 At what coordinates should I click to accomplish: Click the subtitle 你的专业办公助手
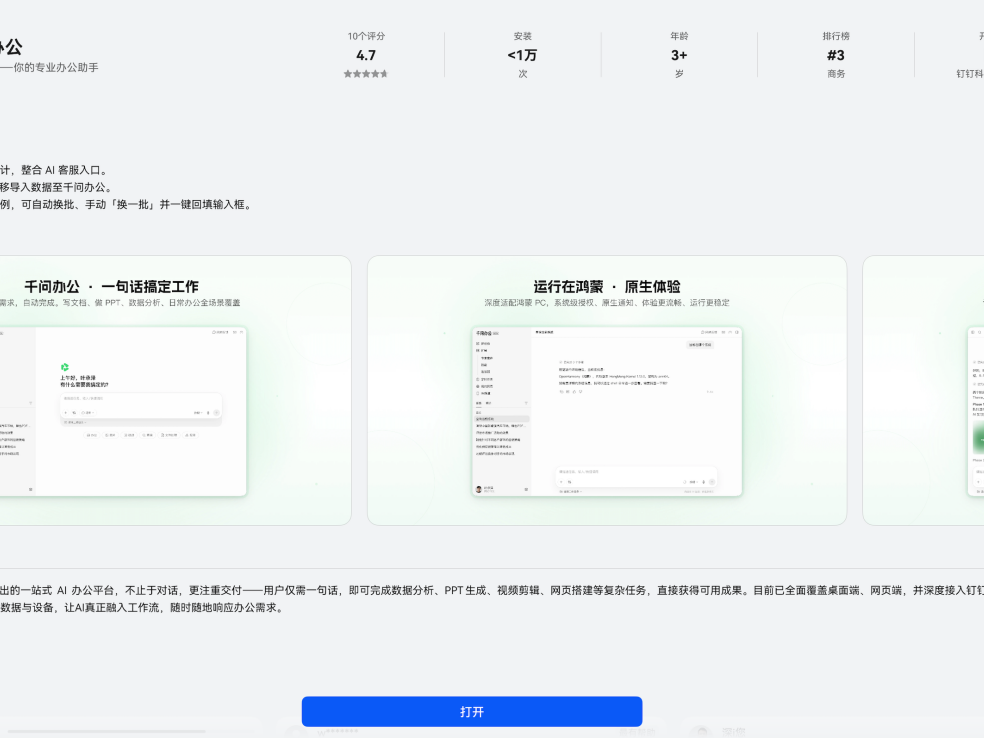56,67
